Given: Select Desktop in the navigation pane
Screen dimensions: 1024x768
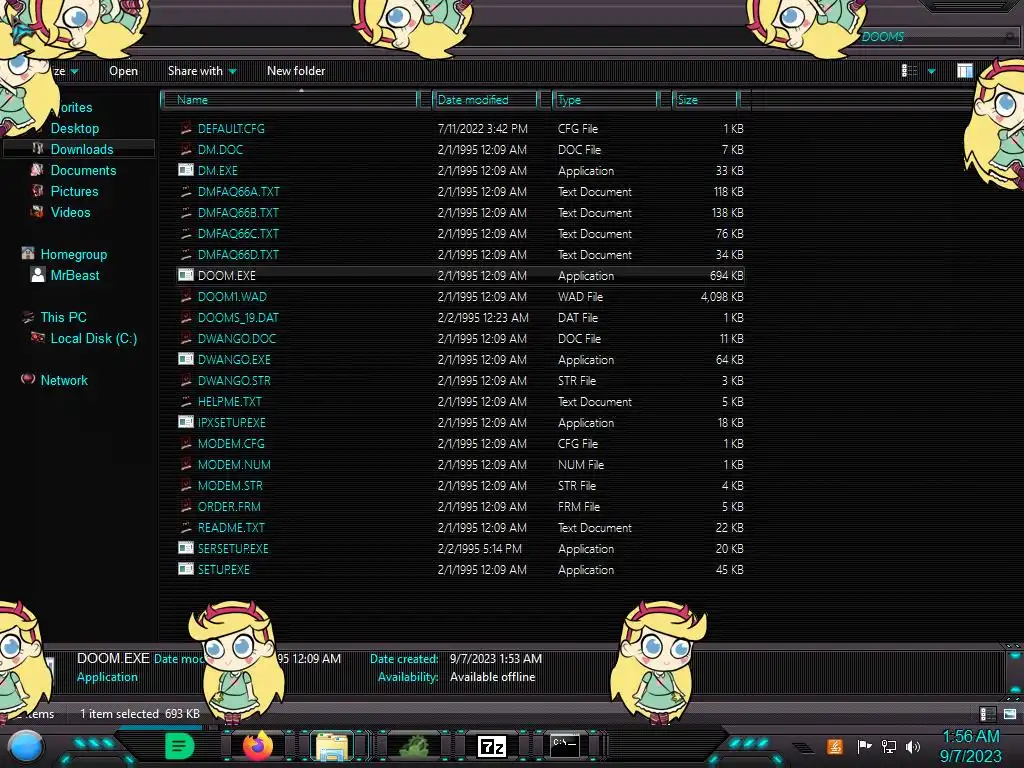Looking at the screenshot, I should point(74,128).
